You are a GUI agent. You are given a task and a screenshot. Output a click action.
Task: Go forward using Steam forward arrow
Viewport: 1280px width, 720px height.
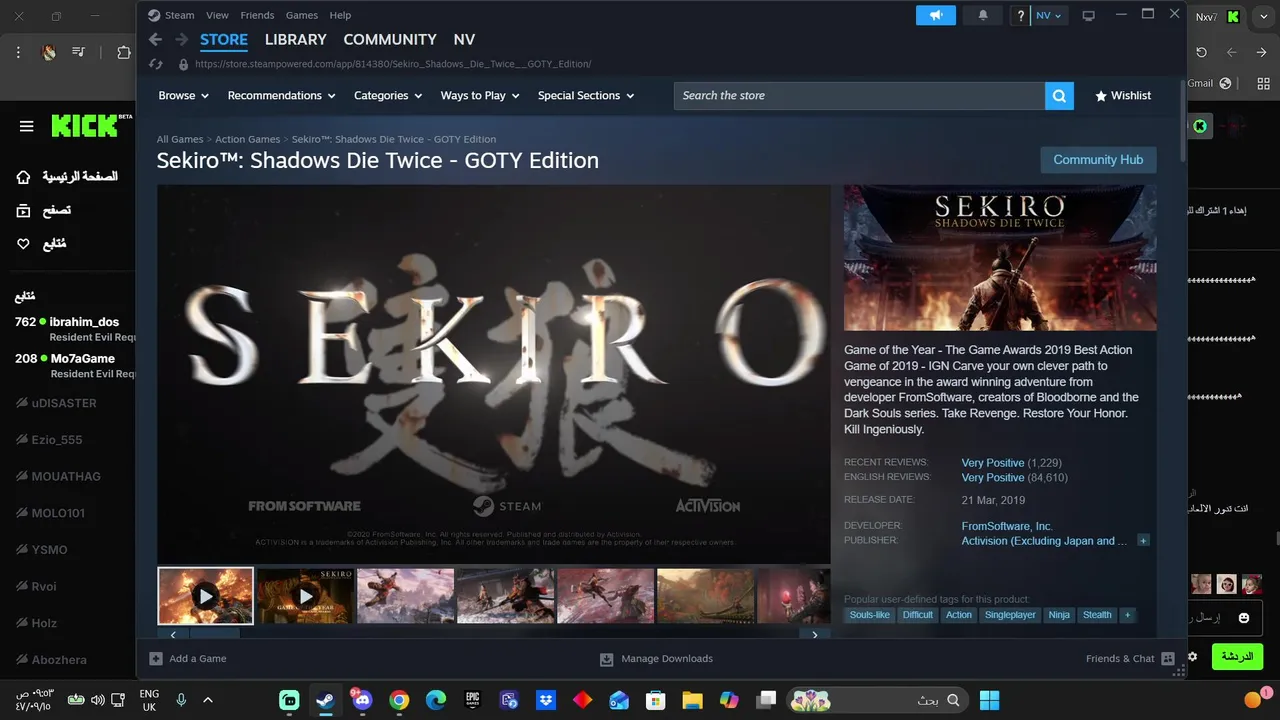pos(181,39)
